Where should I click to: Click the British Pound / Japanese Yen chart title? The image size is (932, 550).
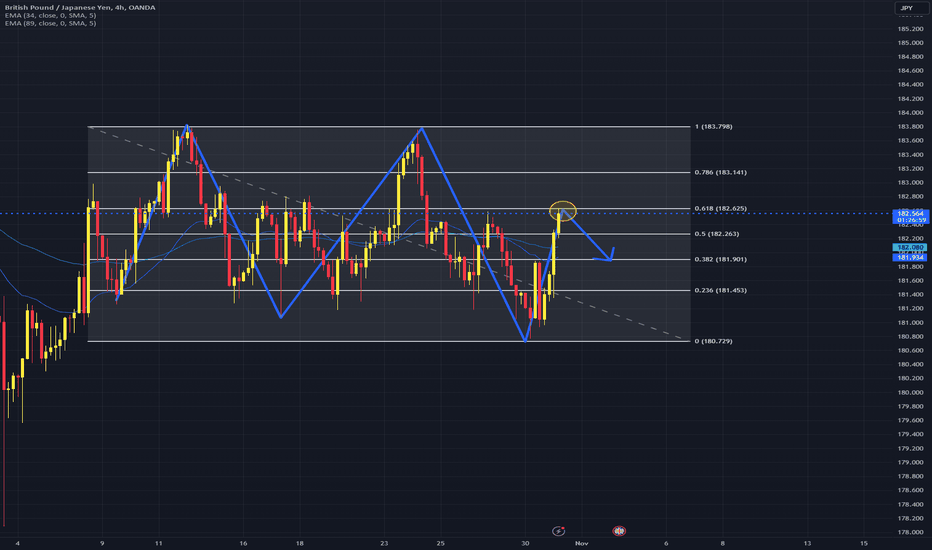(80, 7)
